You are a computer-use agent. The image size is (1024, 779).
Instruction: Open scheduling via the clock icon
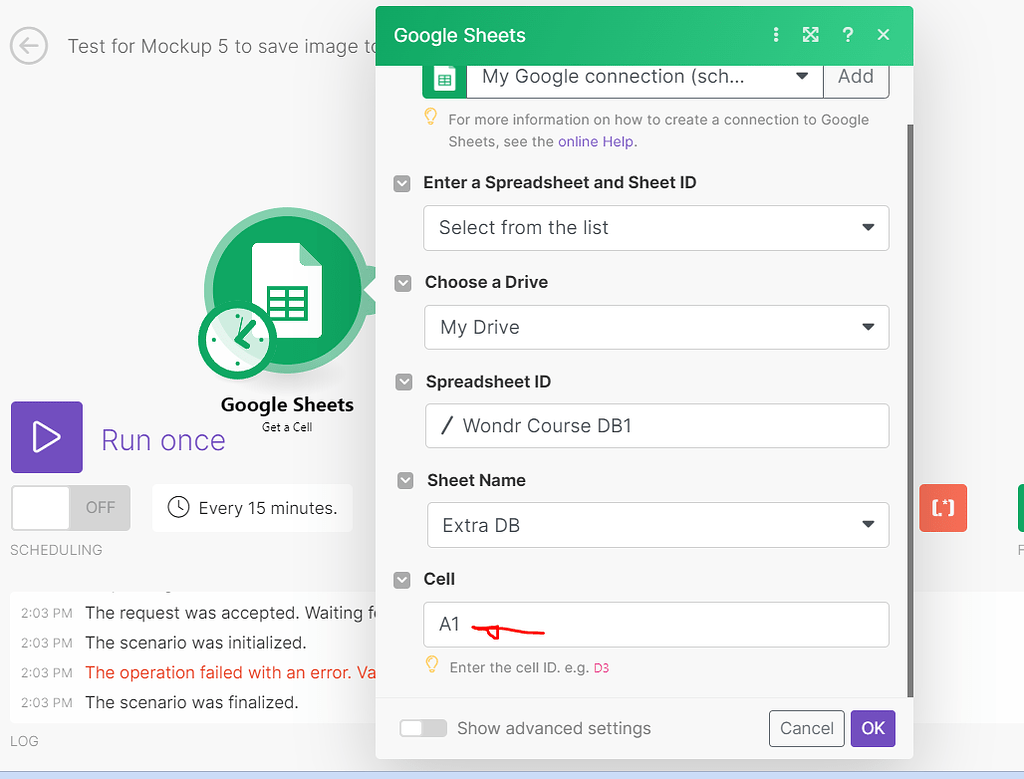(x=179, y=508)
